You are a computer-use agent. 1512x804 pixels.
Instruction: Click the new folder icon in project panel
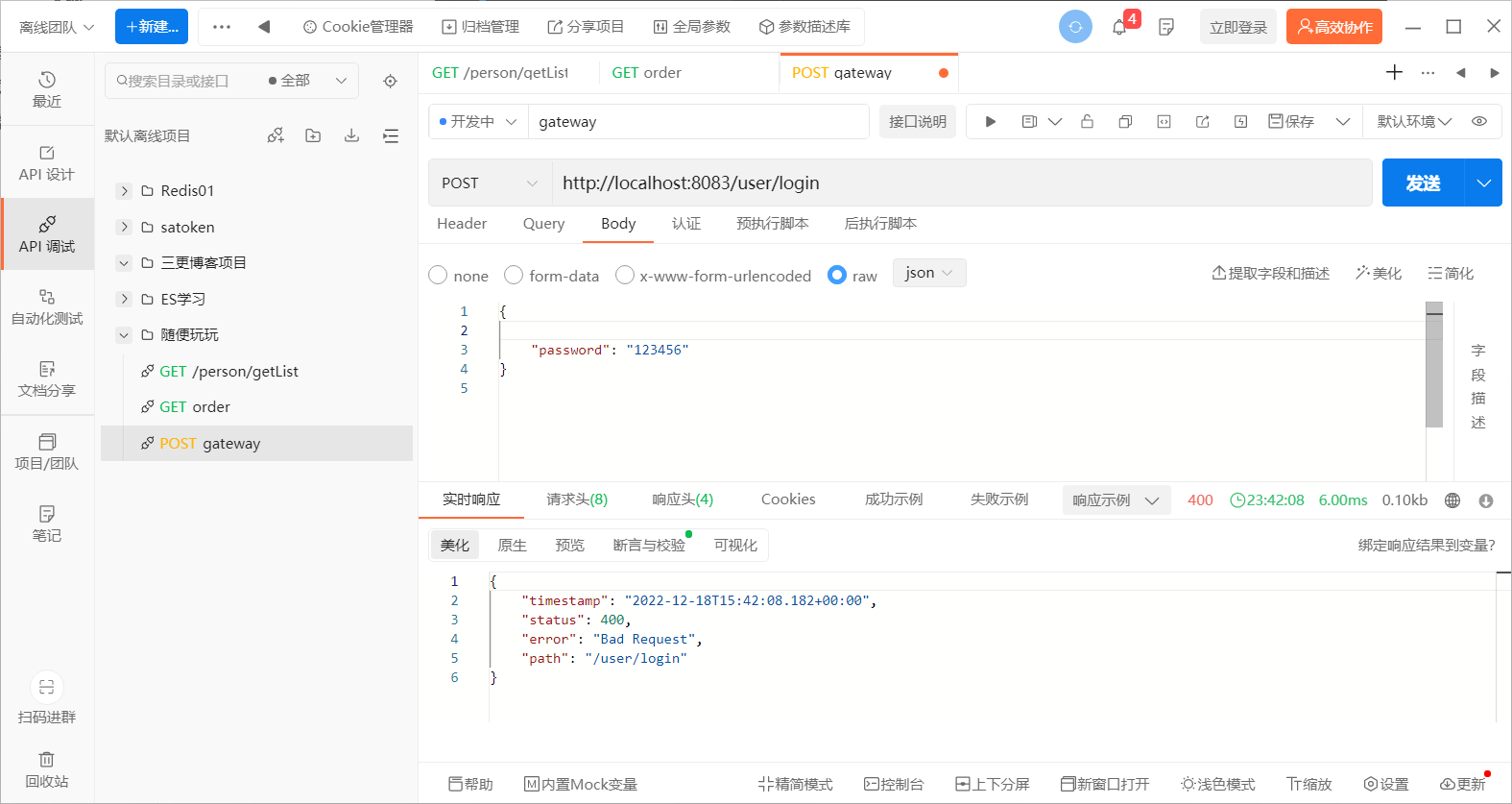click(313, 135)
